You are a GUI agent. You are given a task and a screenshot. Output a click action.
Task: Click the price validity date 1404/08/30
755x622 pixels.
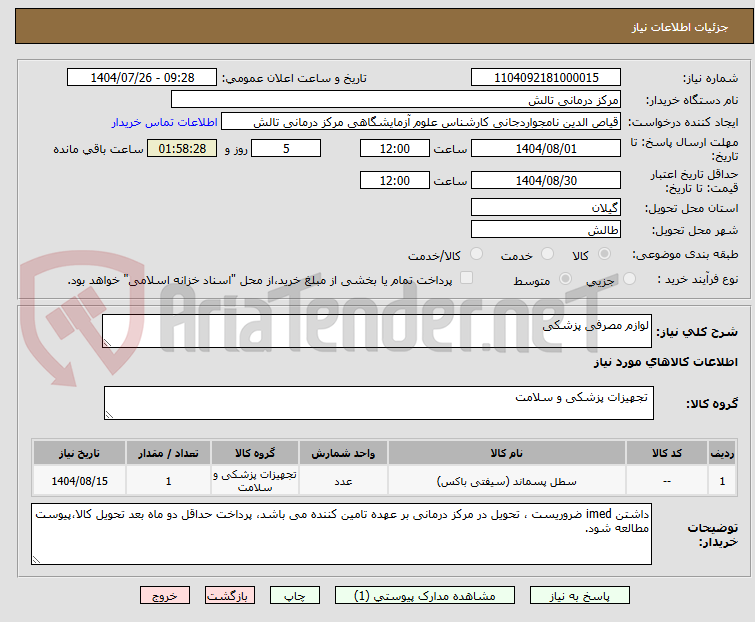(x=546, y=180)
